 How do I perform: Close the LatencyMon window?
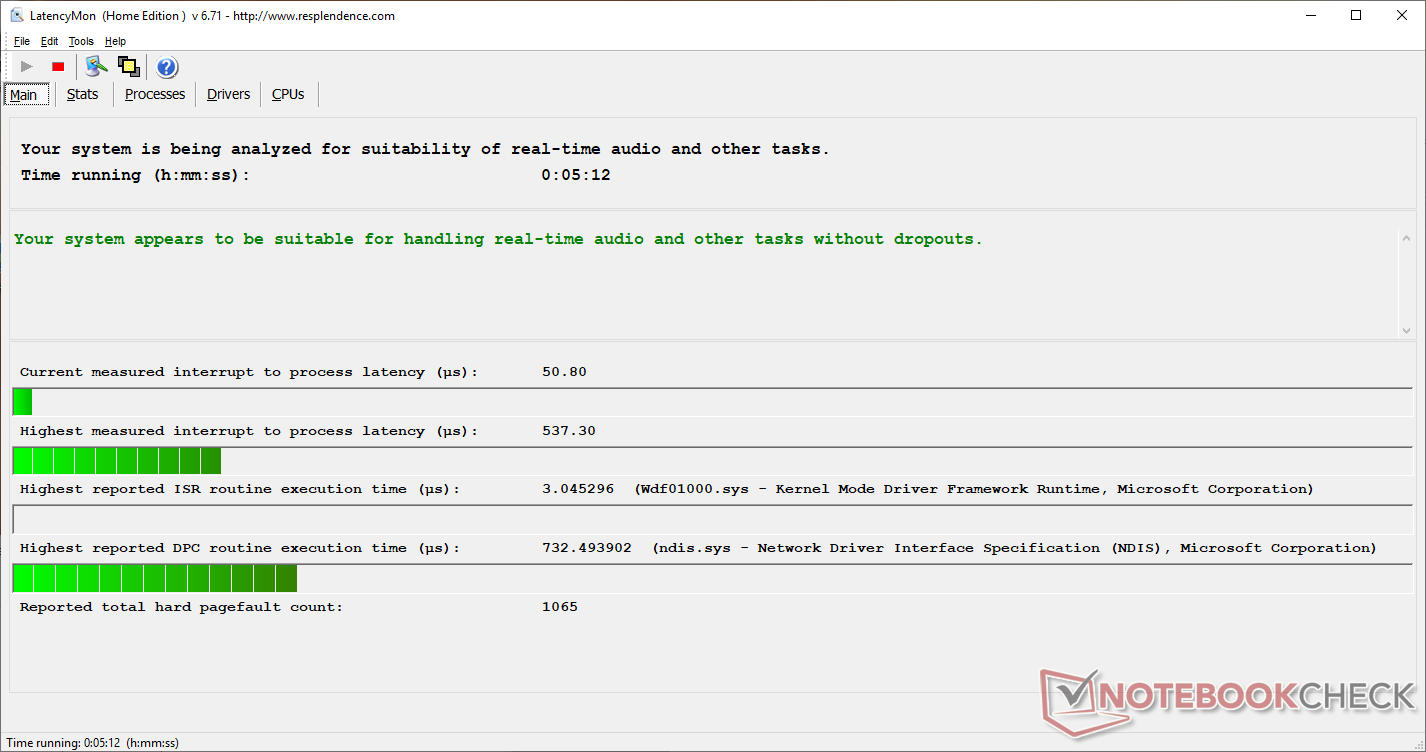[1402, 15]
